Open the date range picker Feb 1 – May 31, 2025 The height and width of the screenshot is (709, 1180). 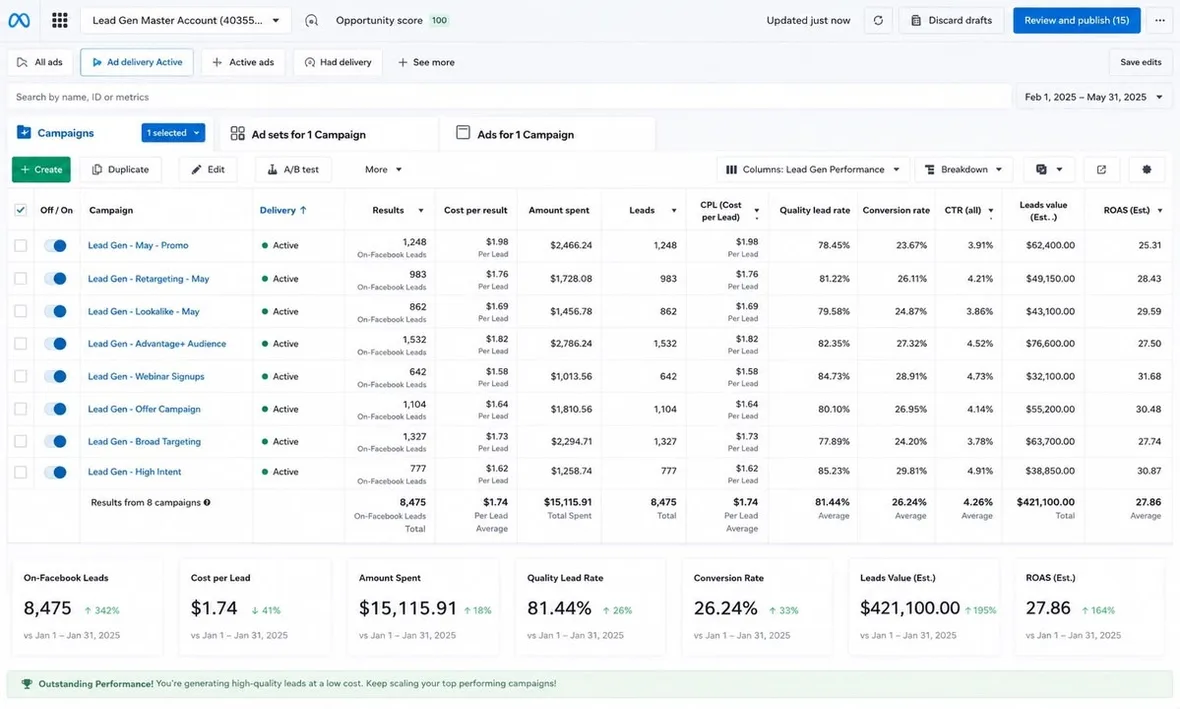(x=1093, y=96)
